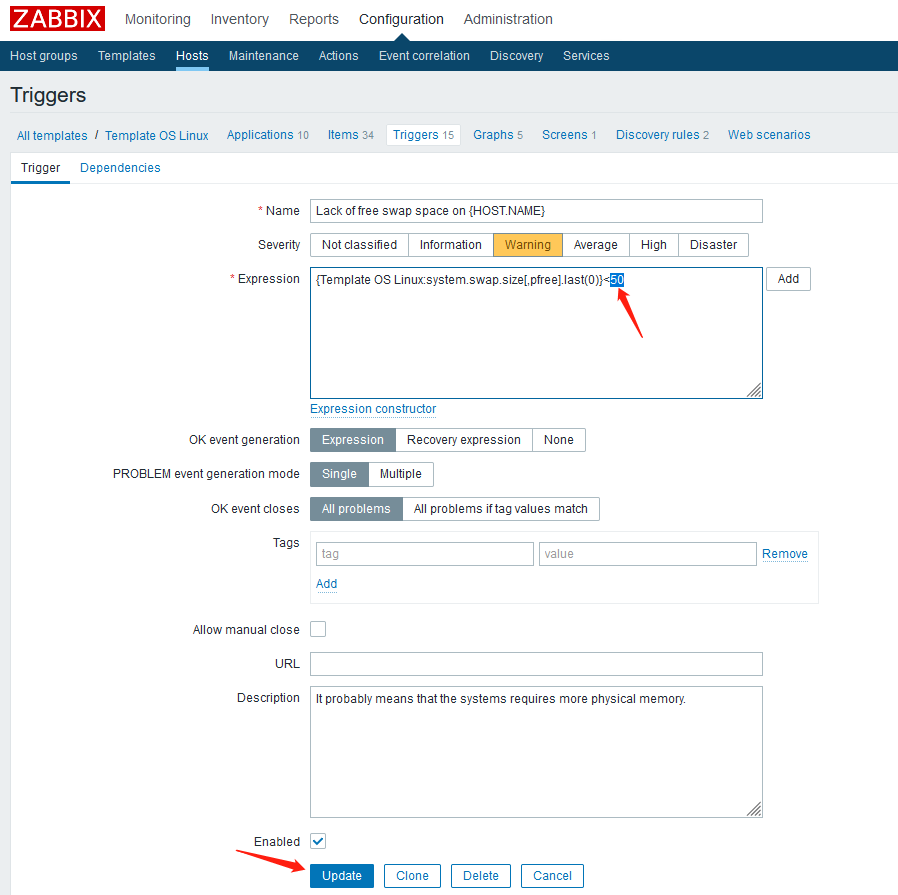Choose Single problem event generation mode

[339, 474]
